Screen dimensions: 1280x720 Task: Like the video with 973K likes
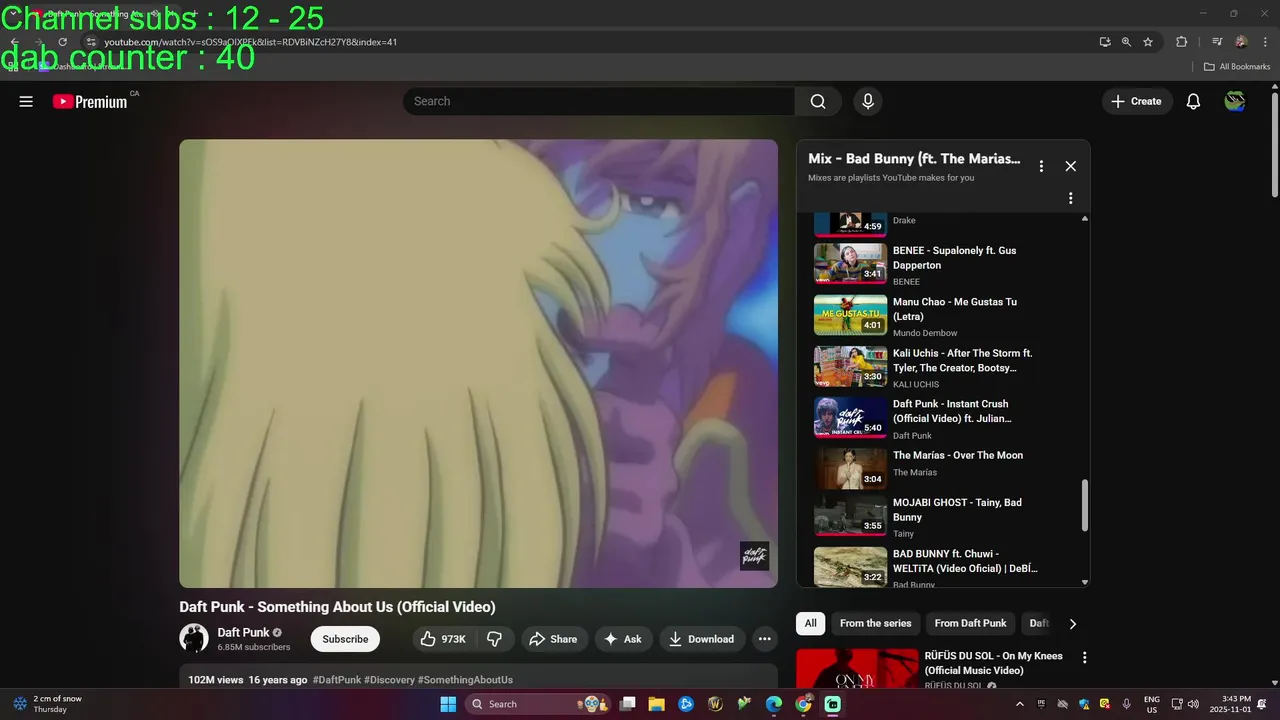click(443, 639)
